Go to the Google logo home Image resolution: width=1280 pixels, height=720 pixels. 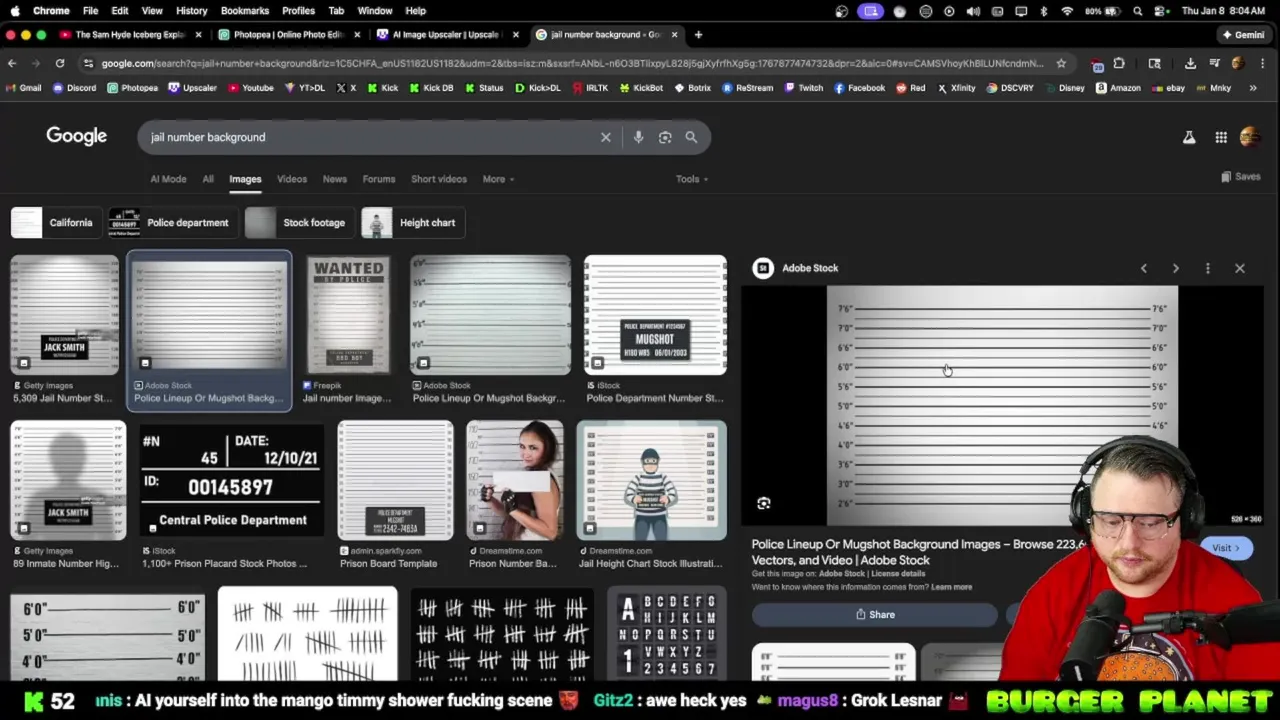click(76, 136)
